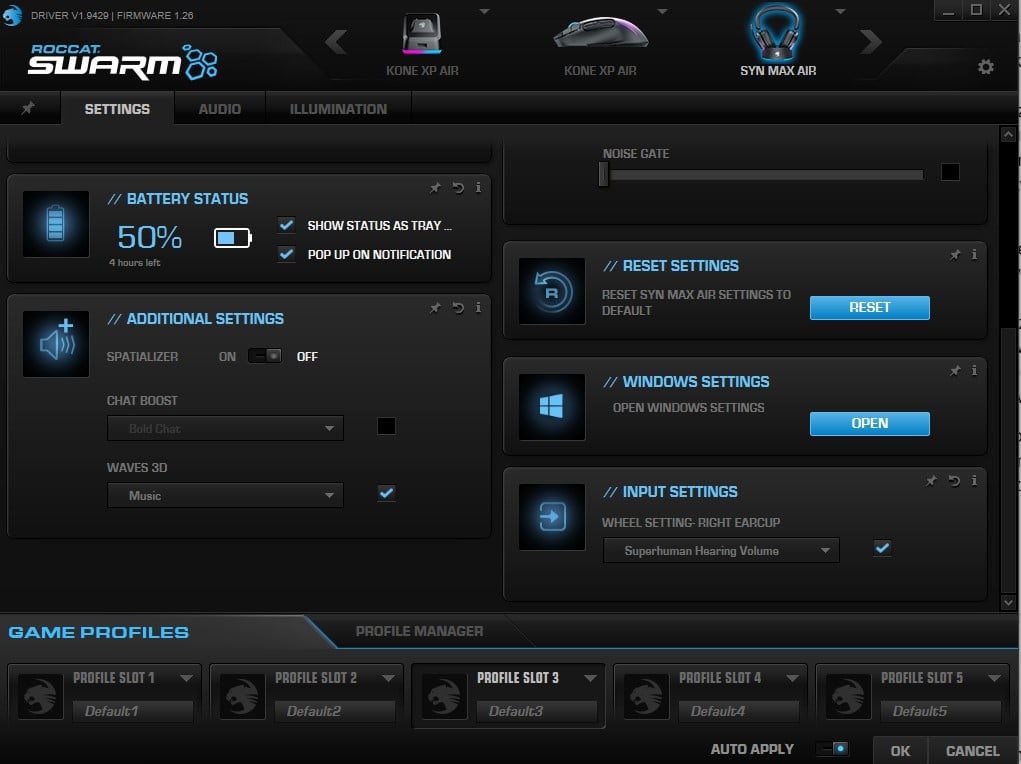
Task: Pin the Reset Settings panel
Action: tap(955, 255)
